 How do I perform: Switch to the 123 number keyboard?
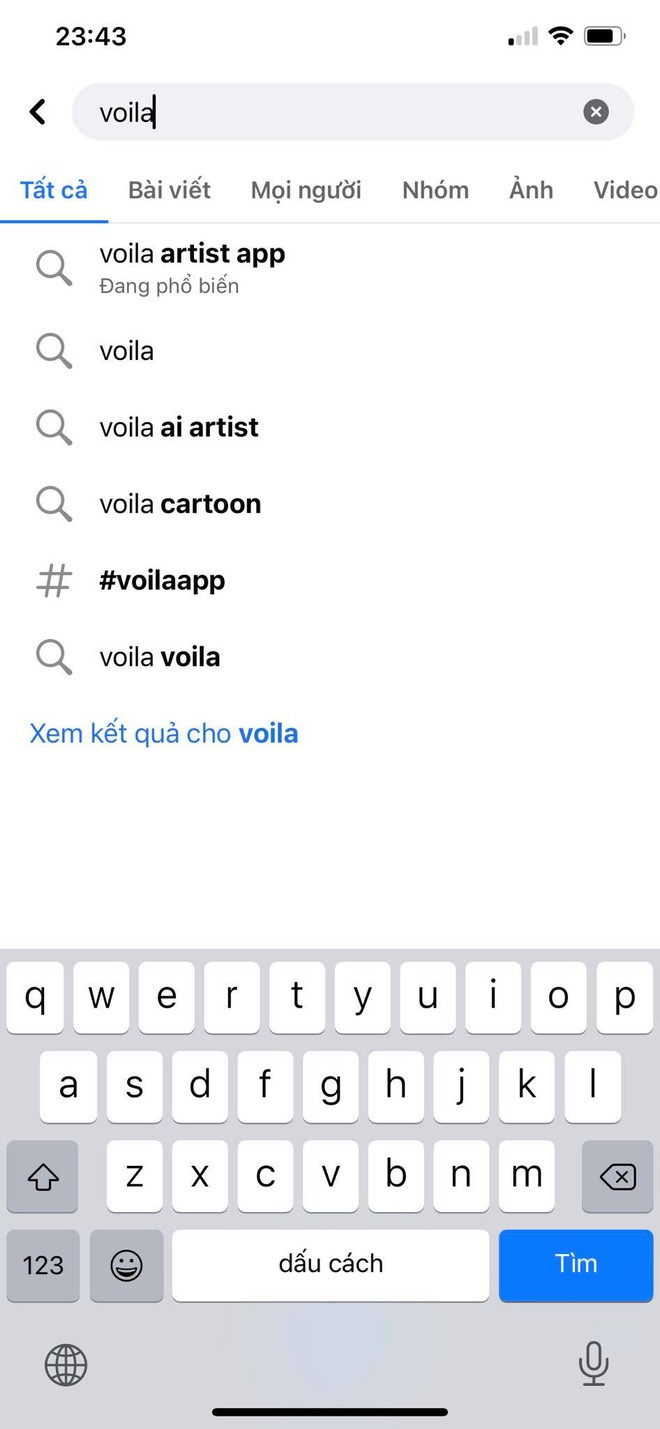43,1265
